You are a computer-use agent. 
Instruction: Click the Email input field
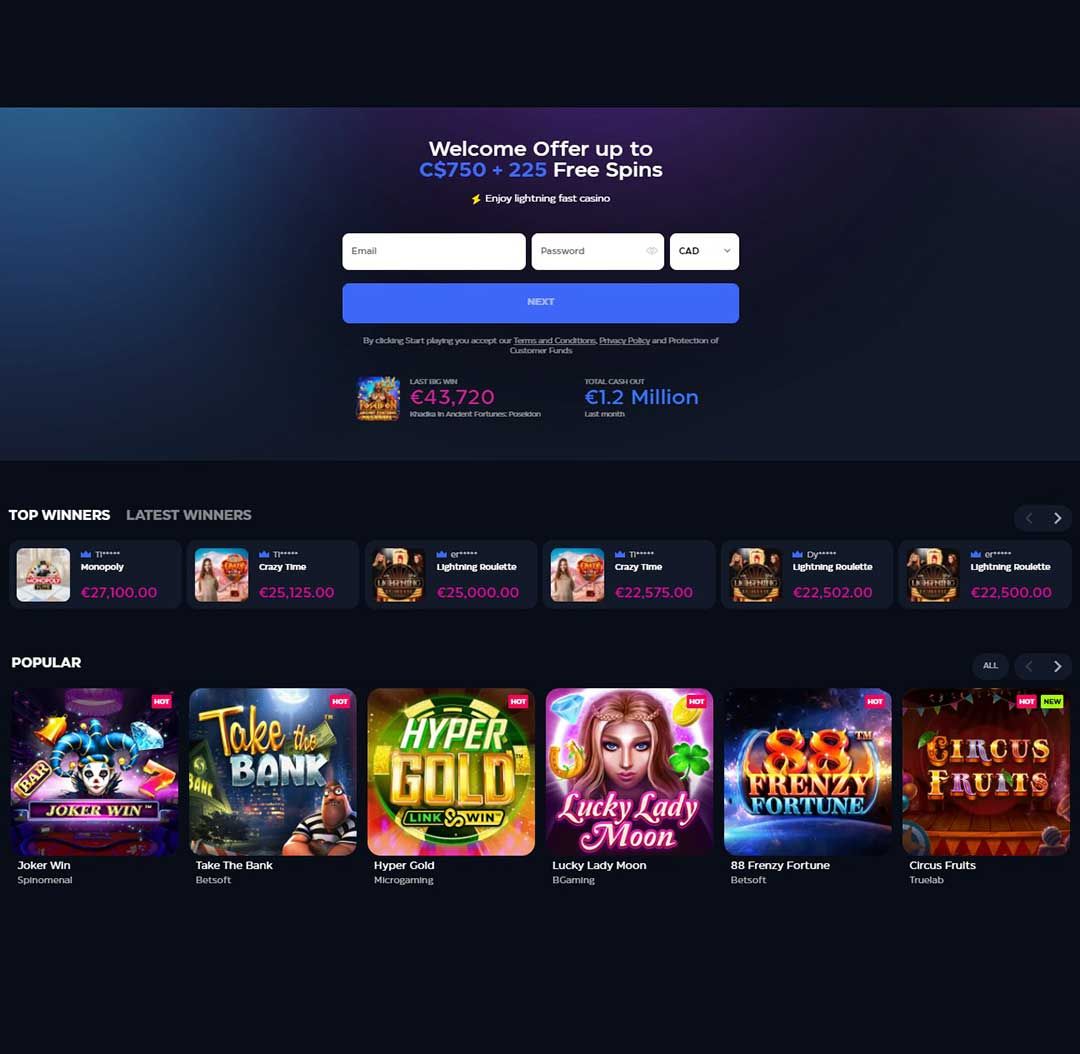pyautogui.click(x=434, y=251)
